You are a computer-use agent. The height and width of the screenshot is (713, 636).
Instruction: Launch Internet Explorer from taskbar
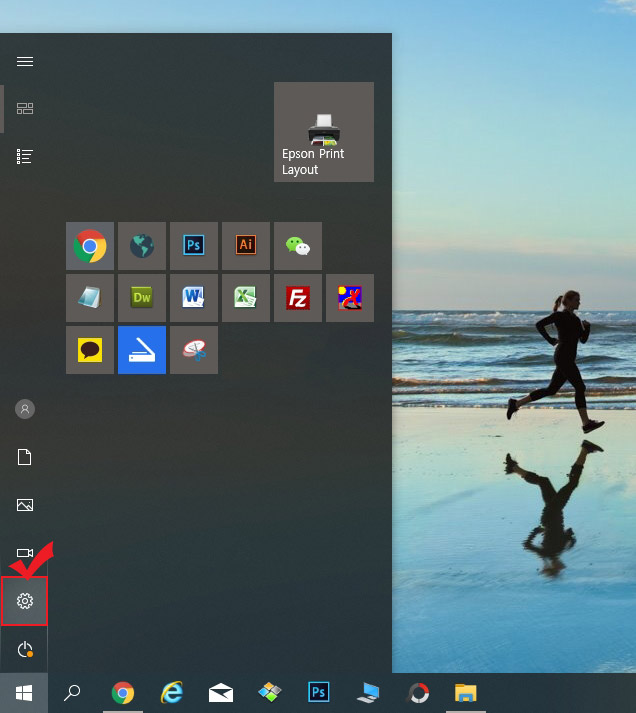tap(172, 693)
